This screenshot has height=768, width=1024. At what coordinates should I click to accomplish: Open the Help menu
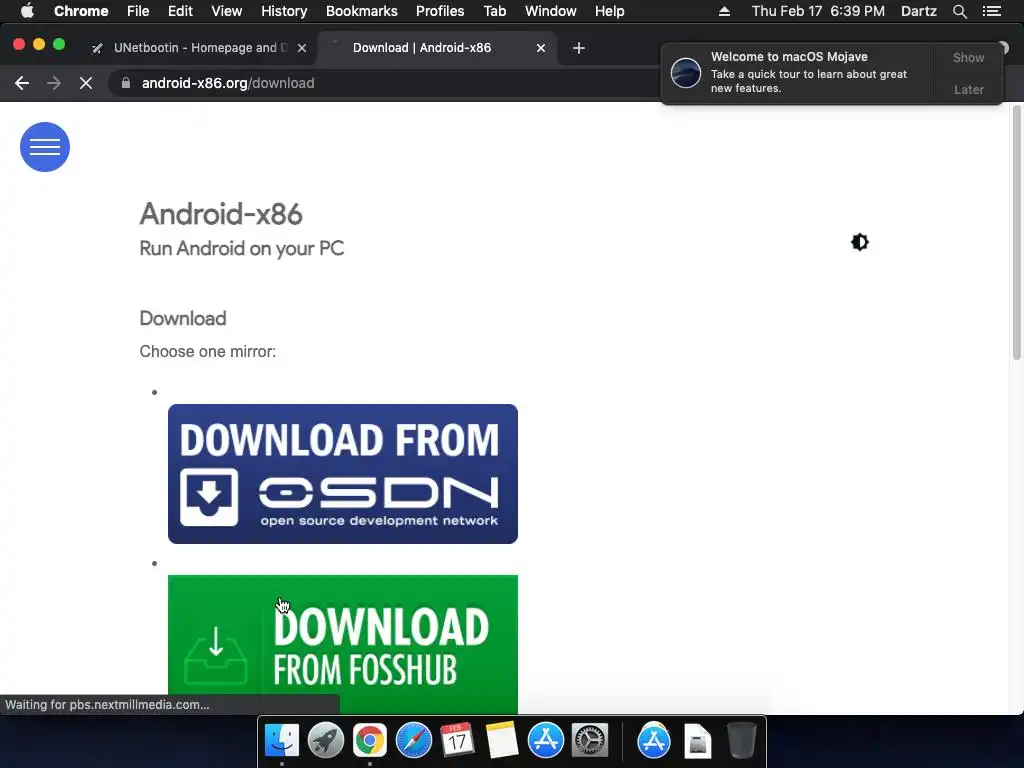(609, 11)
